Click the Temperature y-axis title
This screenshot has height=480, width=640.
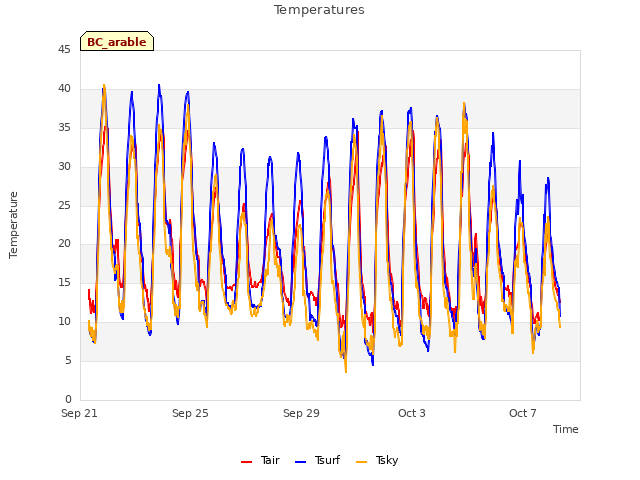point(13,225)
